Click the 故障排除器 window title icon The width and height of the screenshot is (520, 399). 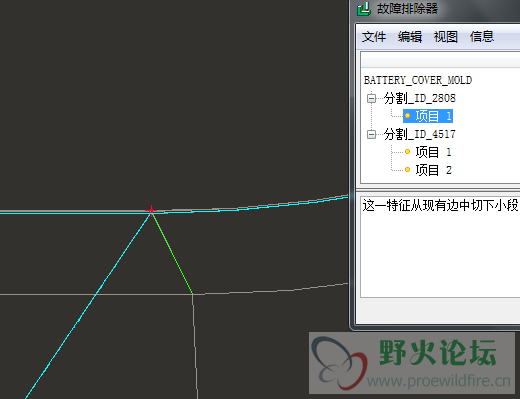click(x=364, y=9)
